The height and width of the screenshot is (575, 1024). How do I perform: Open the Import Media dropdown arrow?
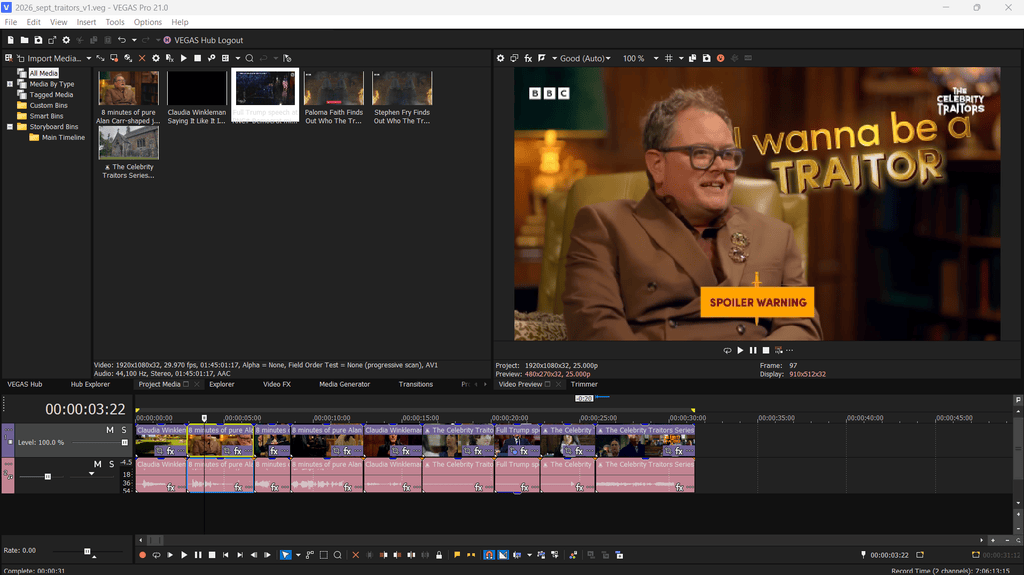[x=89, y=58]
